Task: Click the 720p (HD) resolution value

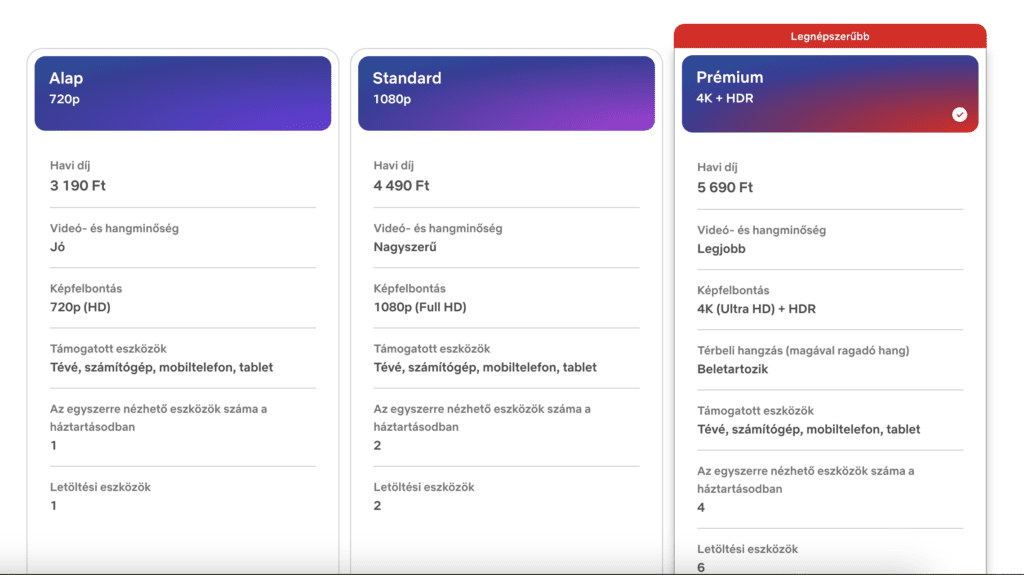Action: 80,307
